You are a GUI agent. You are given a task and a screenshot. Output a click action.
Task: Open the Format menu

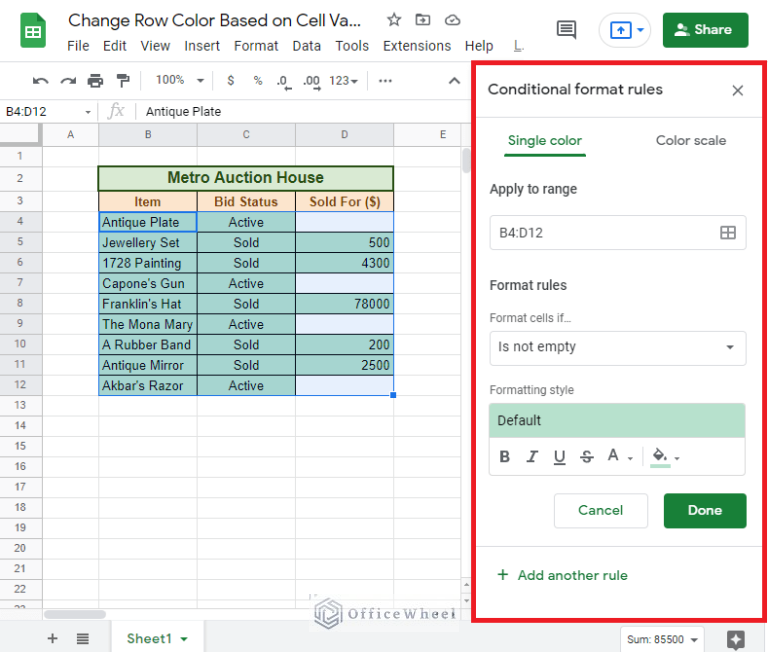[256, 46]
